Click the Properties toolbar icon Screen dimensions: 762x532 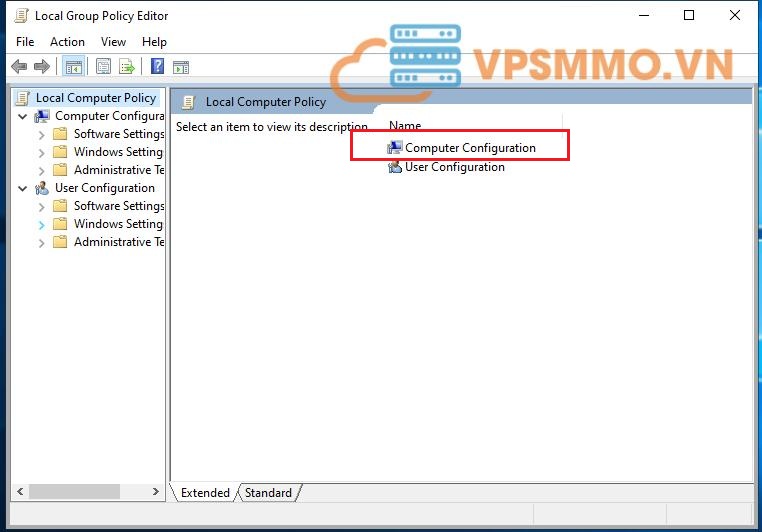(104, 67)
